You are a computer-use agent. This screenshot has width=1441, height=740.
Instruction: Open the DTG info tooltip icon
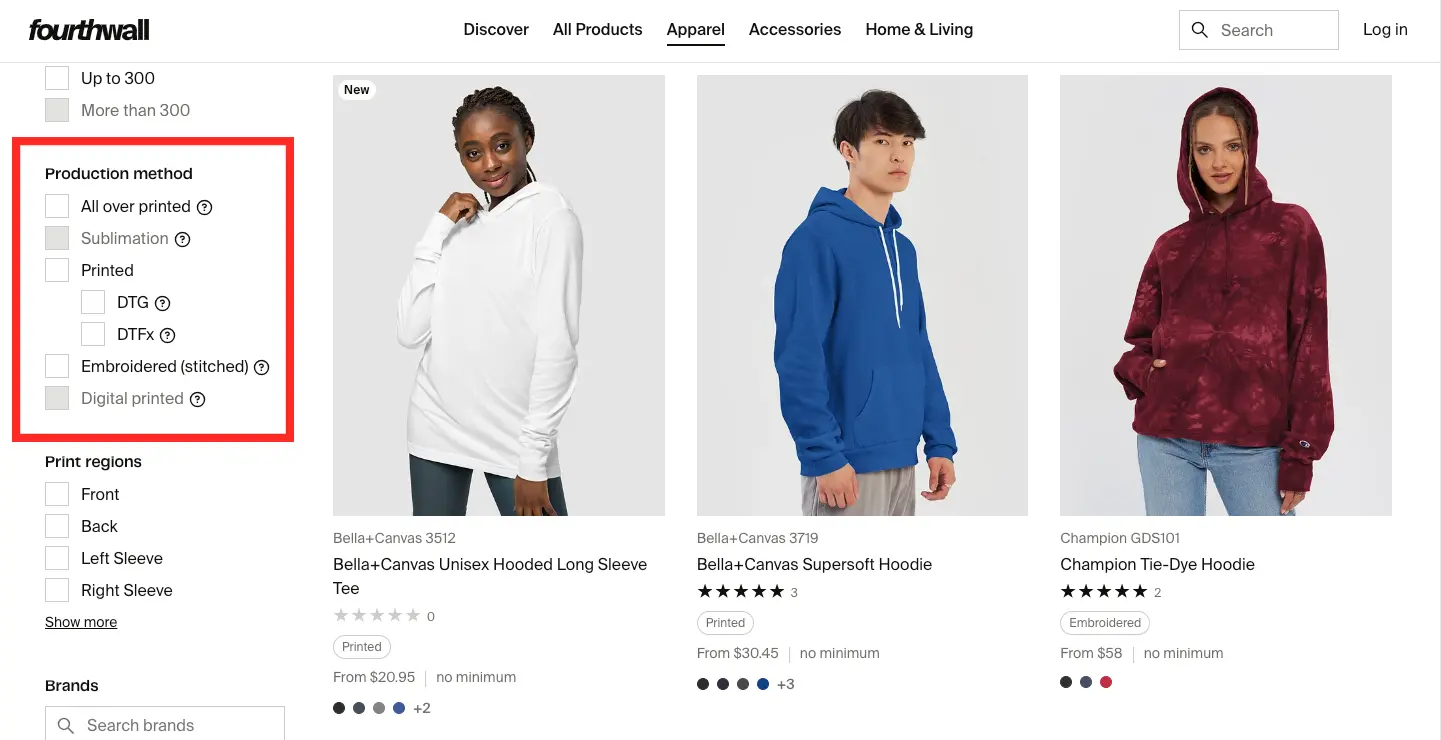162,303
